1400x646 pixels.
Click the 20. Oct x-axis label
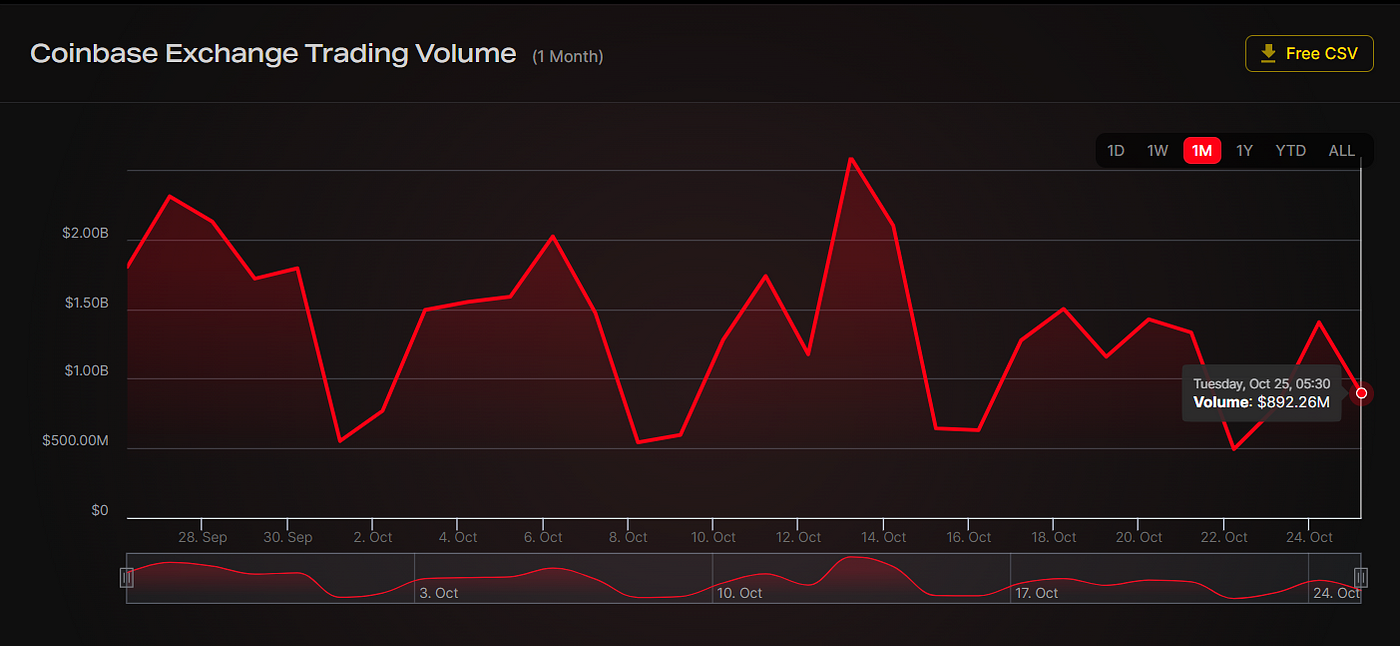[1137, 537]
